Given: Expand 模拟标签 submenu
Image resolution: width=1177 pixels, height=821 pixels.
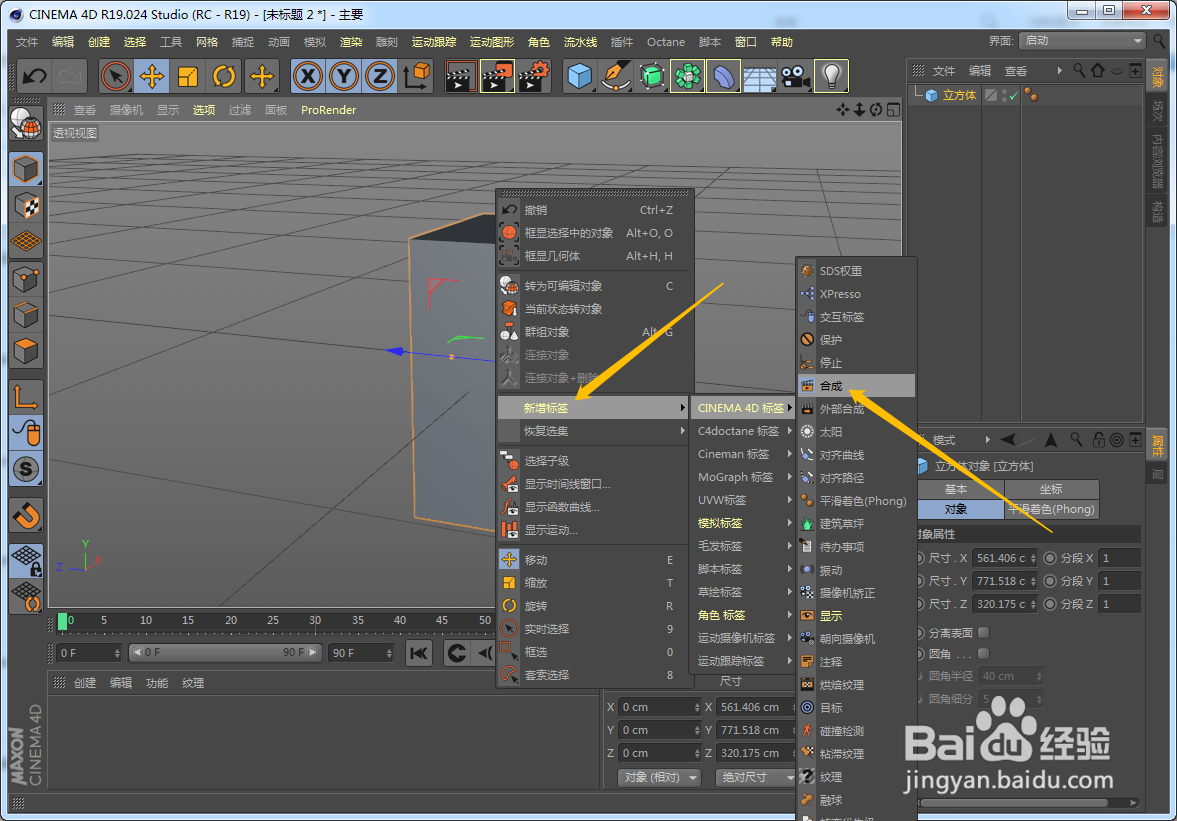Looking at the screenshot, I should coord(743,523).
